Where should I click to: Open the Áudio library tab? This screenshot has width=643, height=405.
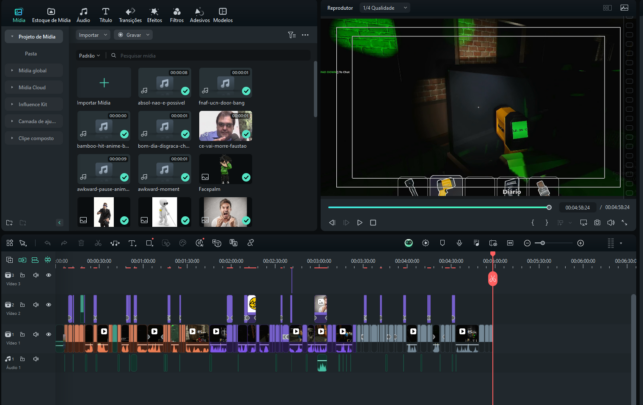[x=83, y=13]
